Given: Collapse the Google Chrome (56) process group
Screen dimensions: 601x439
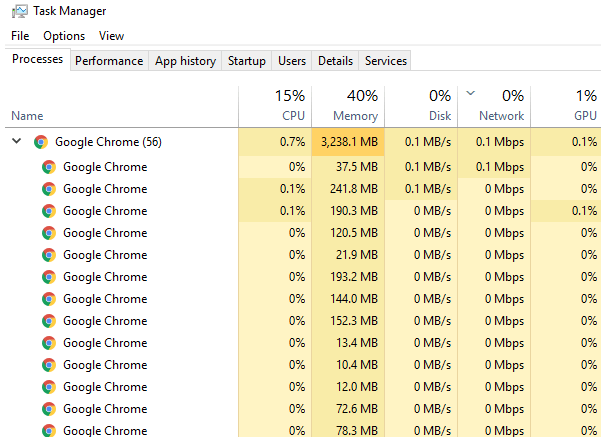Looking at the screenshot, I should pos(16,141).
